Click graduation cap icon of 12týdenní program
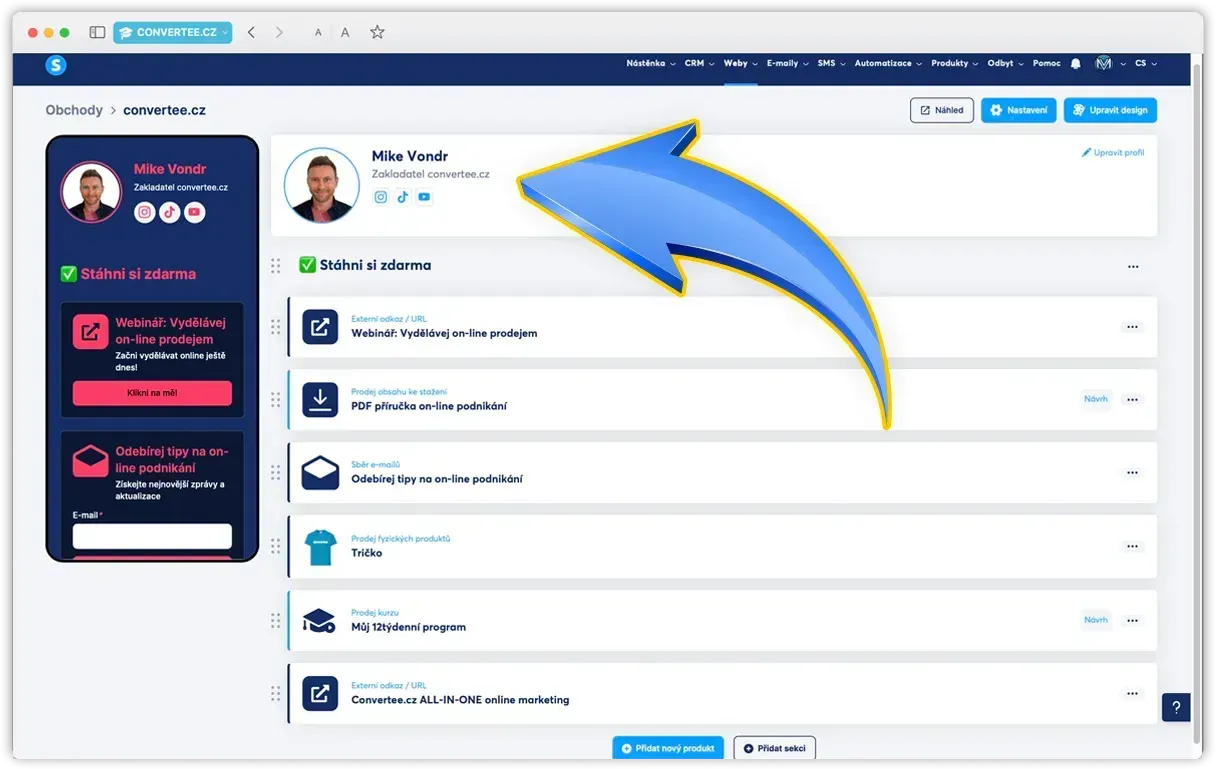The height and width of the screenshot is (769, 1216). (320, 620)
